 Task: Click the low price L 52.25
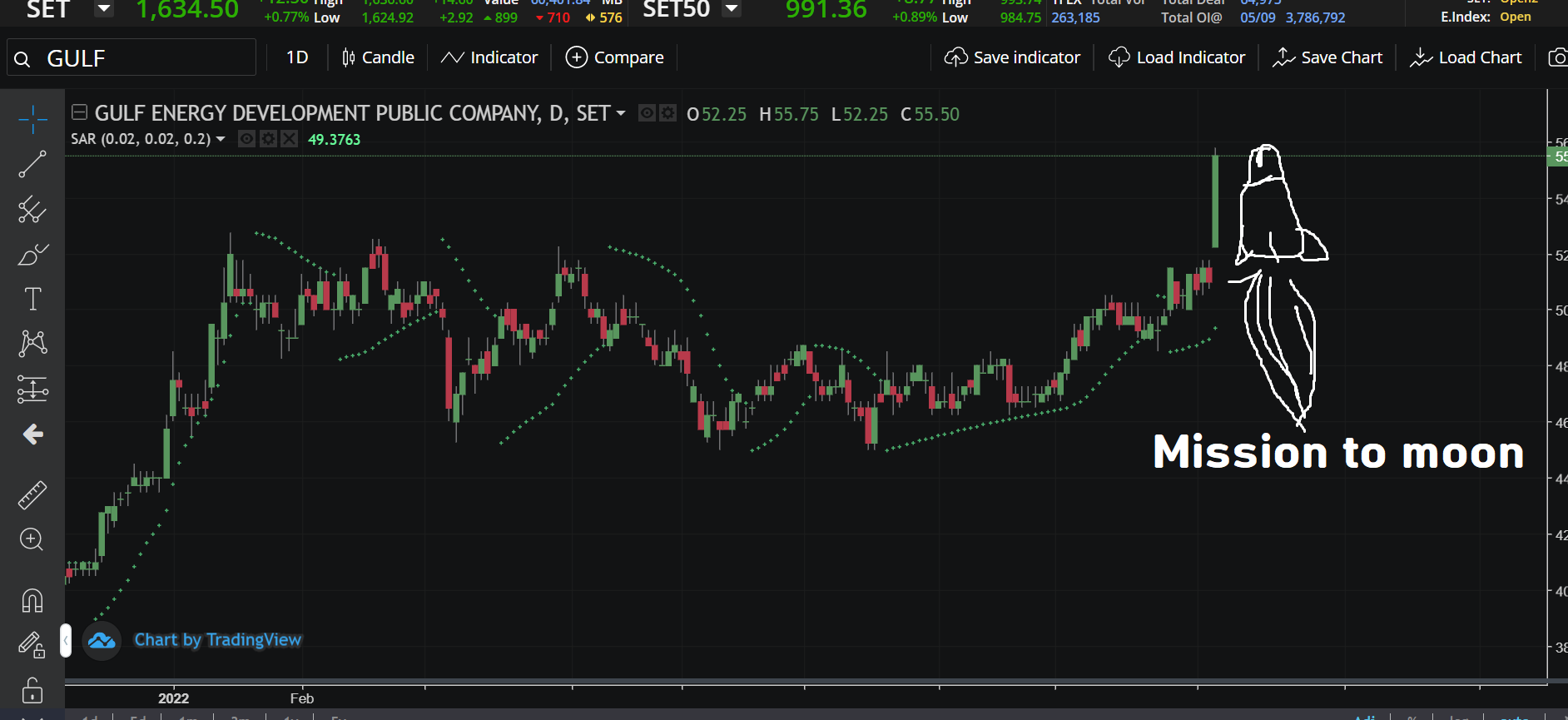click(x=860, y=114)
